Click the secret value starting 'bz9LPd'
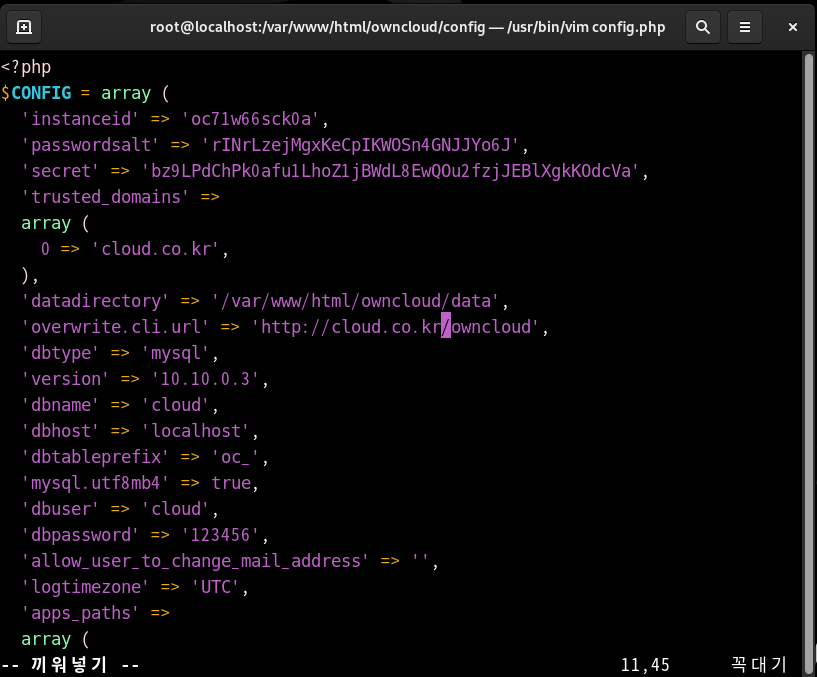 pyautogui.click(x=391, y=171)
